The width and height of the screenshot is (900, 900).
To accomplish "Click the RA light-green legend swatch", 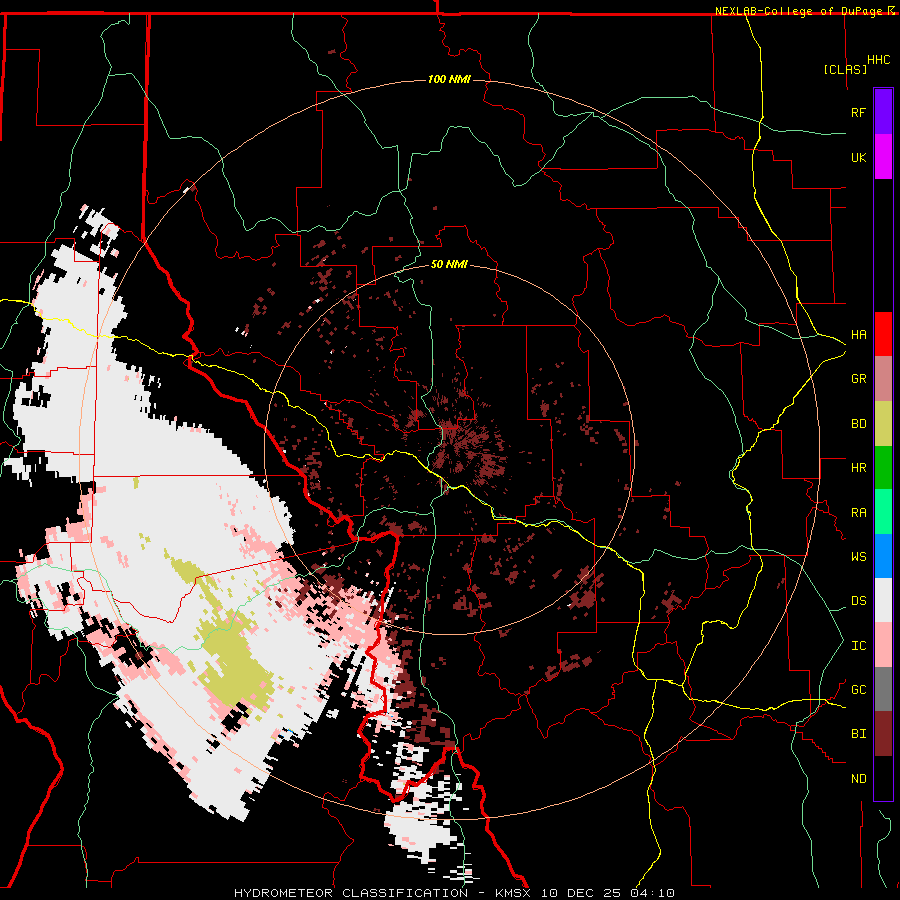I will coord(883,512).
